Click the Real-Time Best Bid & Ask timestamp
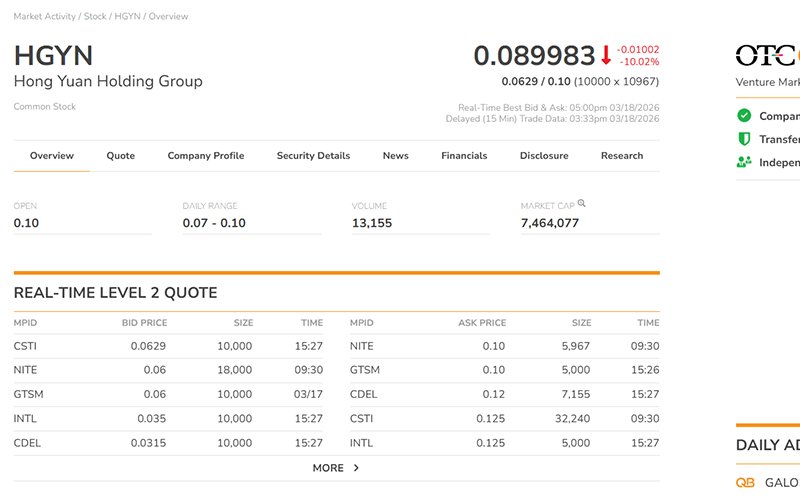Image resolution: width=800 pixels, height=500 pixels. point(558,108)
